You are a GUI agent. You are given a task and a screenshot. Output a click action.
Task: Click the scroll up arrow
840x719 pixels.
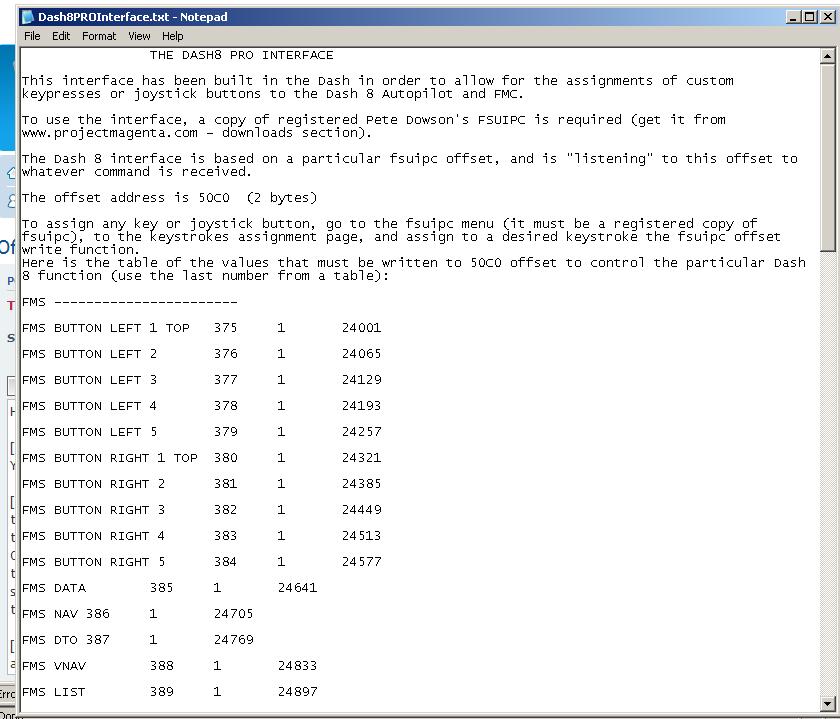point(827,56)
